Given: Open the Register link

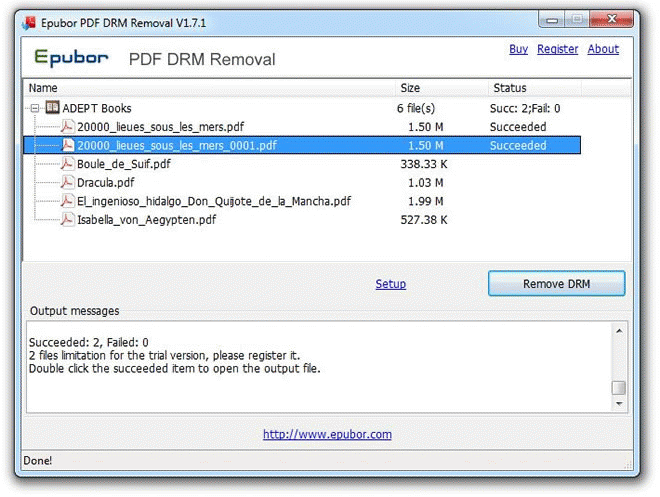Looking at the screenshot, I should pos(558,49).
